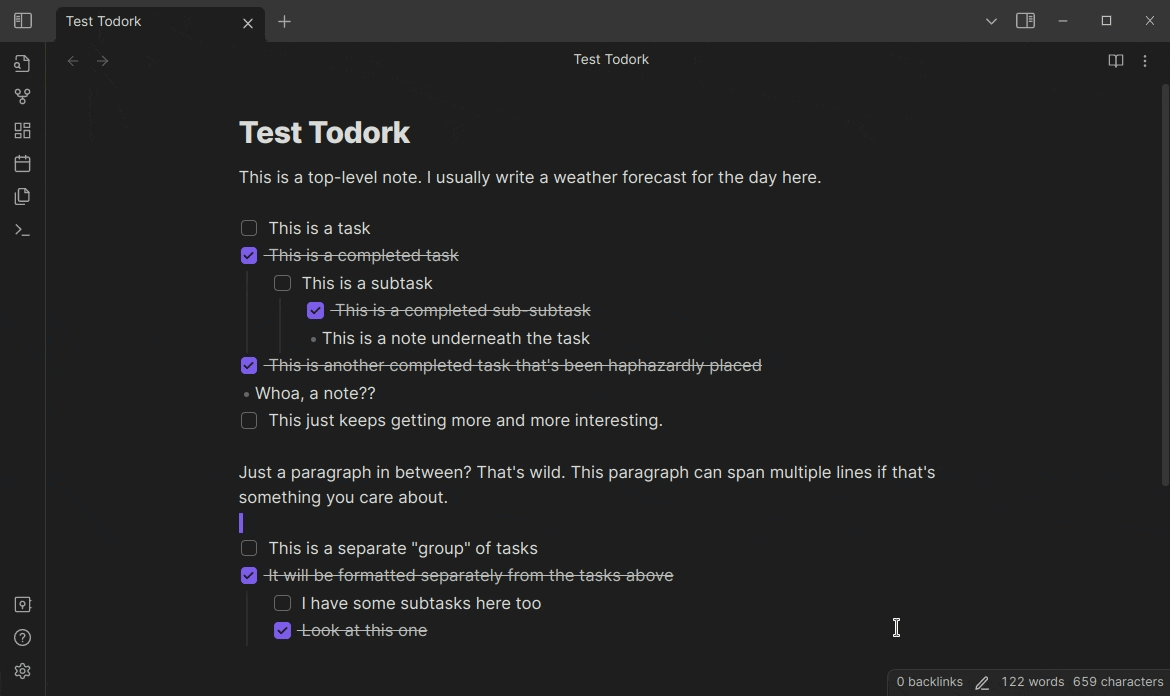Screen dimensions: 1170x696
Task: Check the 'This is a task' checkbox
Action: point(248,228)
